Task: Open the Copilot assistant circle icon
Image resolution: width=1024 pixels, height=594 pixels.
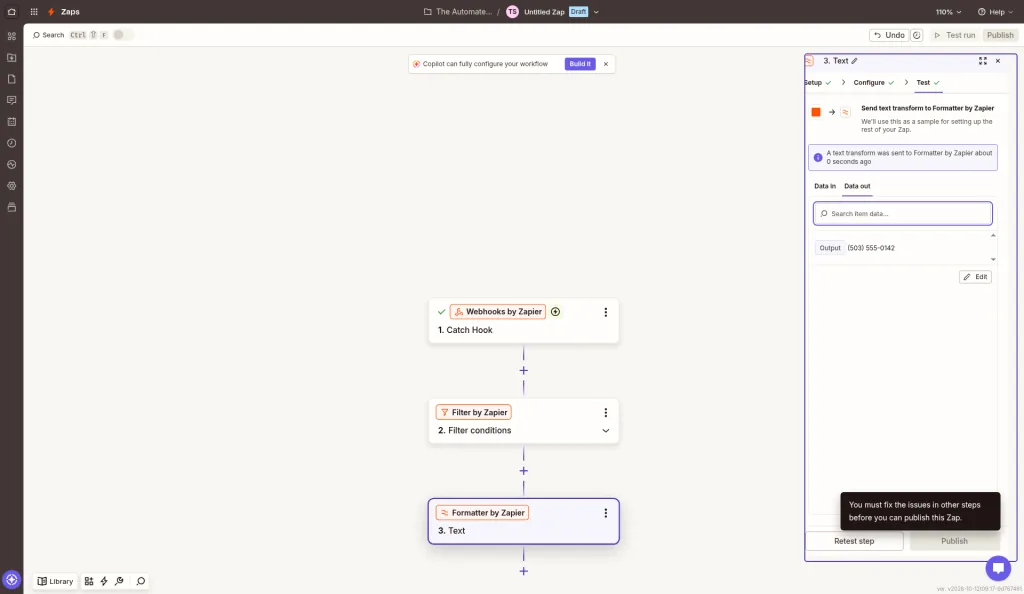Action: coord(11,580)
